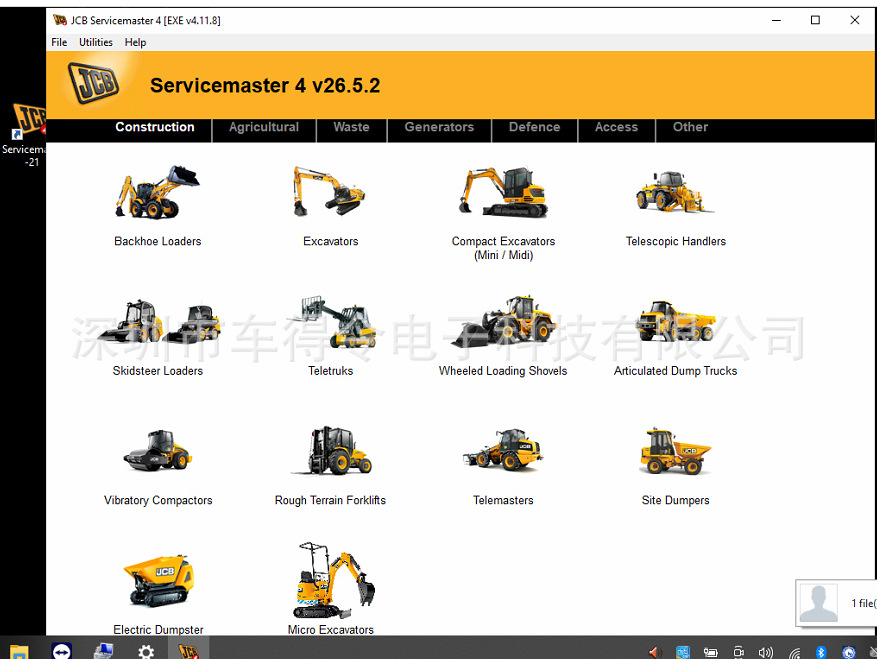877x659 pixels.
Task: Open the Backhoe Loaders machine icon
Action: pyautogui.click(x=157, y=192)
